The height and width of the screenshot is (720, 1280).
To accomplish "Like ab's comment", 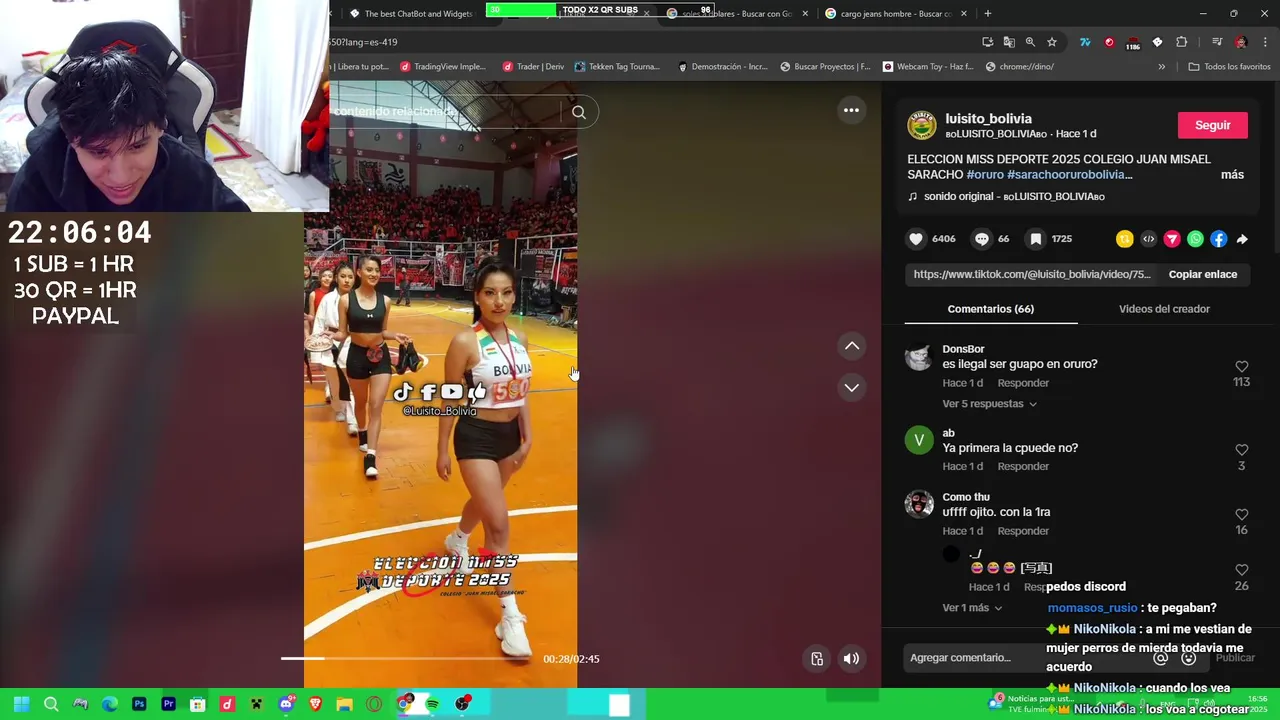I will click(1241, 450).
